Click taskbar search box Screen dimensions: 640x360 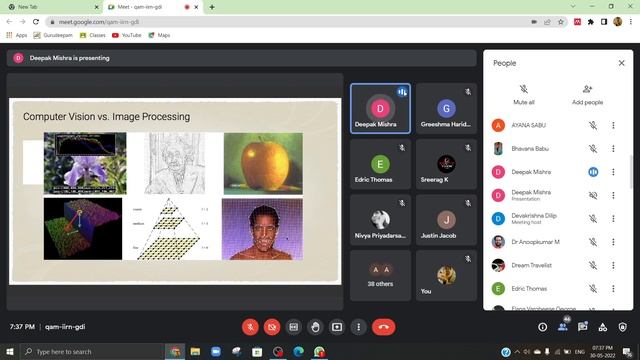coord(92,351)
